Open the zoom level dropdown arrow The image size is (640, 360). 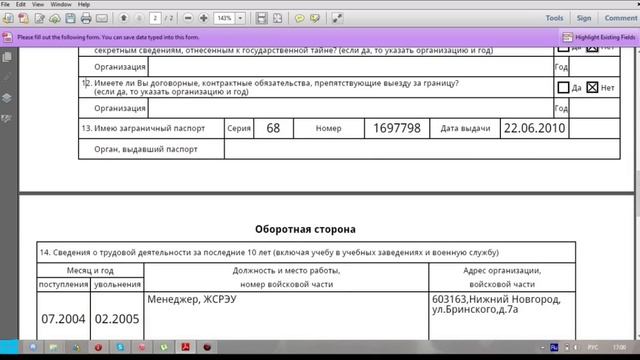tap(240, 18)
